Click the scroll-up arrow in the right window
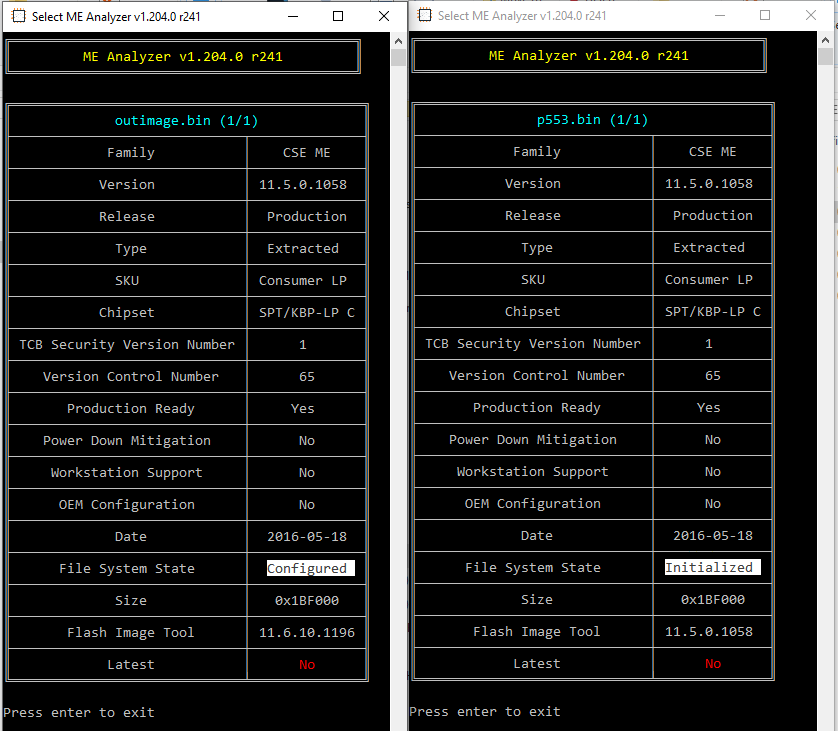This screenshot has height=731, width=838. click(x=825, y=40)
